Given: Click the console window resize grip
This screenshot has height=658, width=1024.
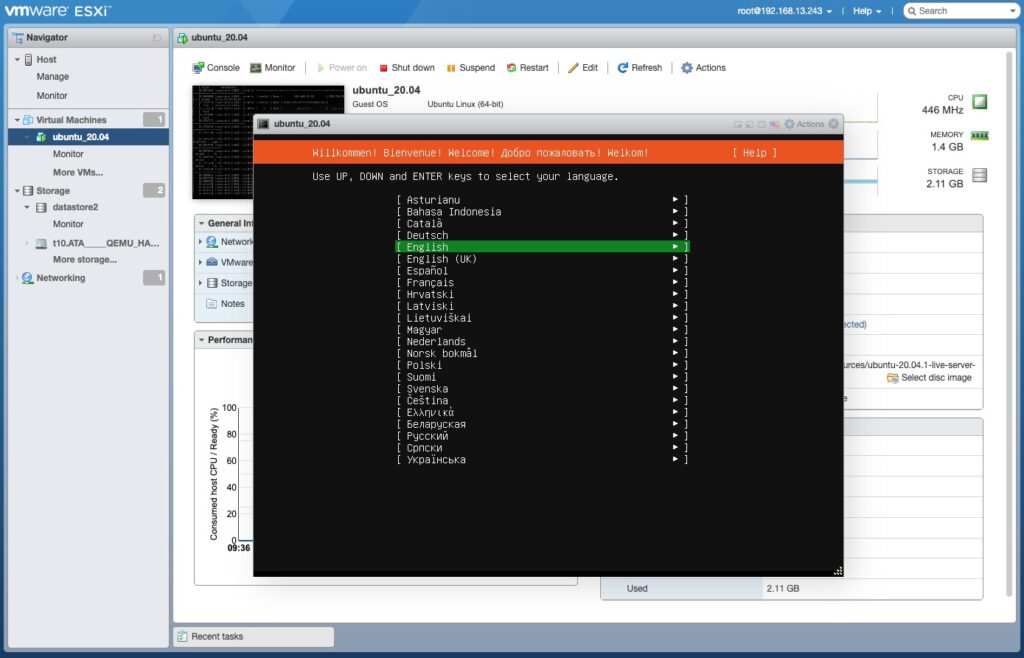Looking at the screenshot, I should point(838,571).
